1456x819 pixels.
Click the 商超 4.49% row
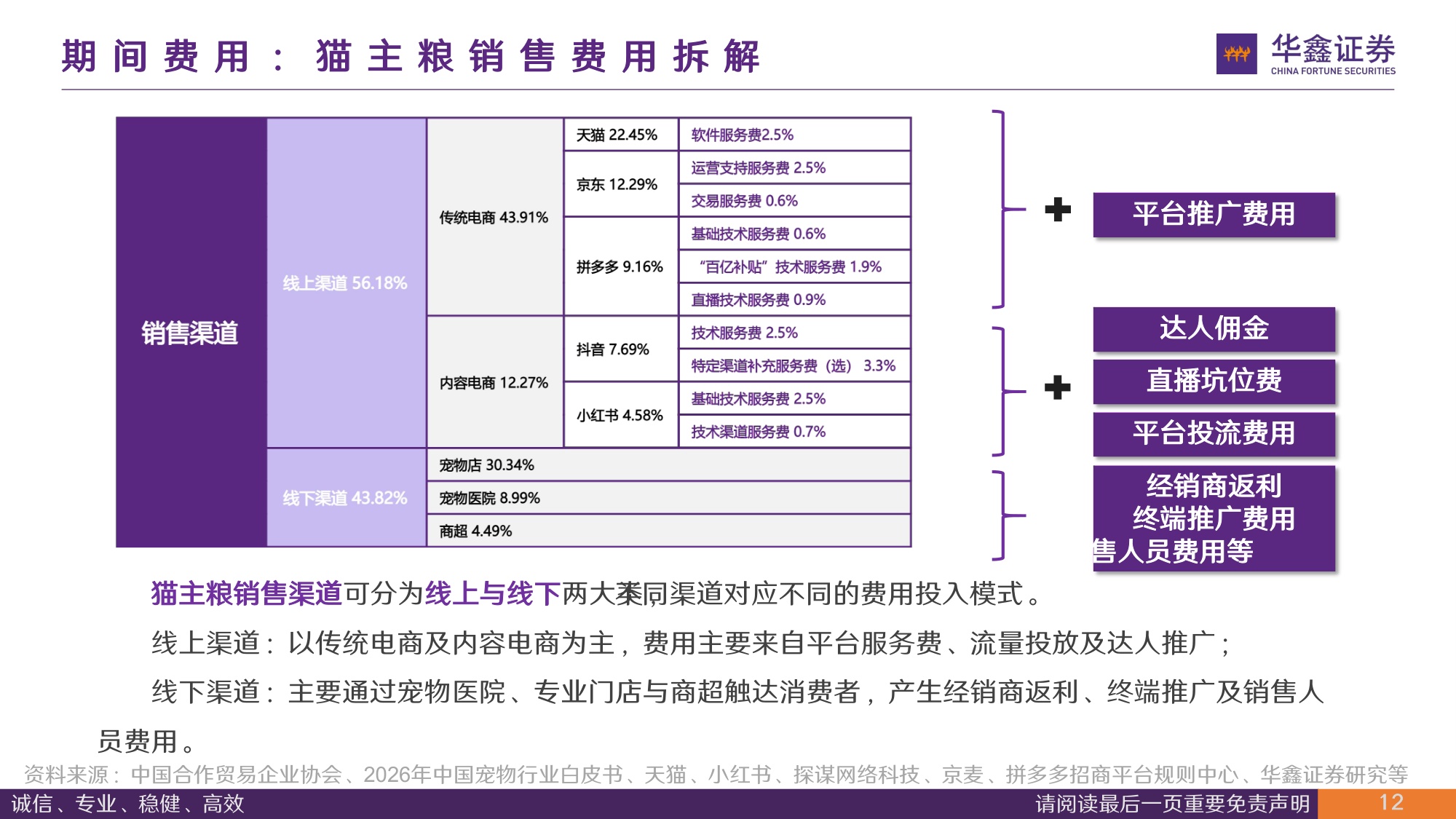[x=668, y=531]
